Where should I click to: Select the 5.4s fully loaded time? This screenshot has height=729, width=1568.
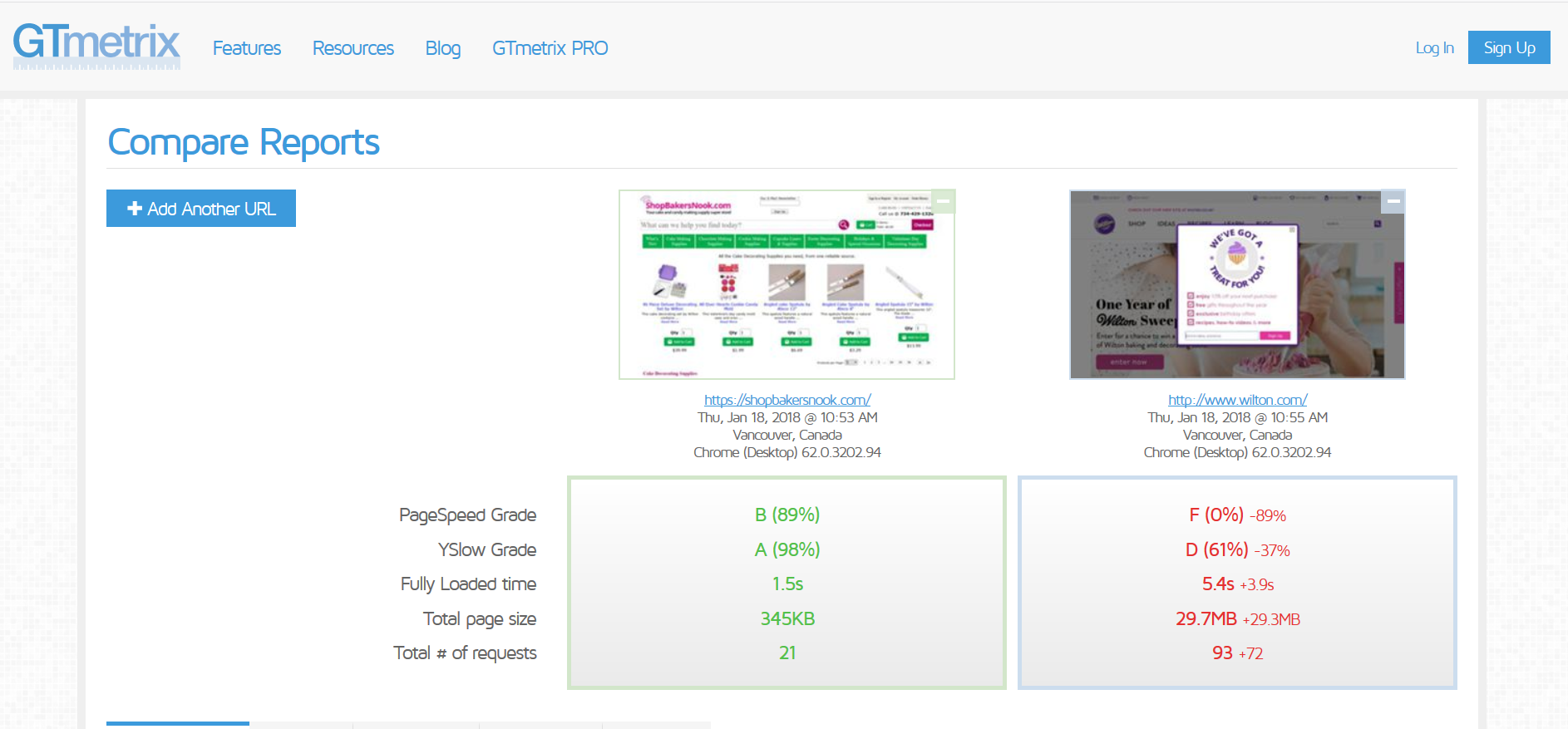point(1218,584)
